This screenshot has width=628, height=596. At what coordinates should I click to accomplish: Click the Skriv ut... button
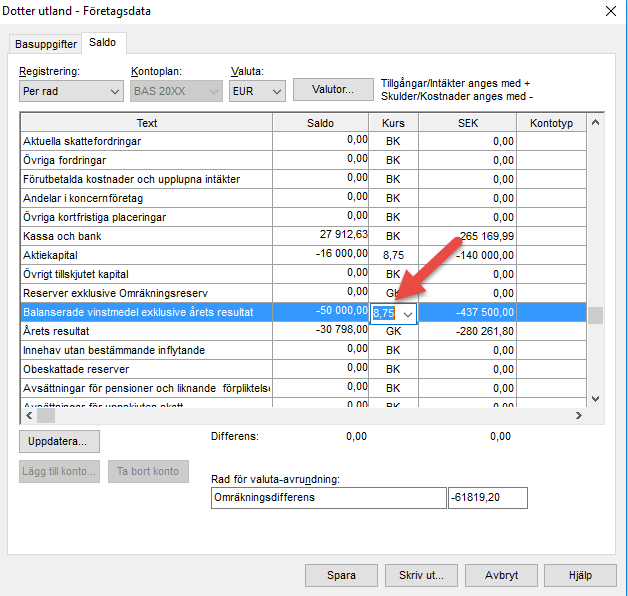click(421, 575)
